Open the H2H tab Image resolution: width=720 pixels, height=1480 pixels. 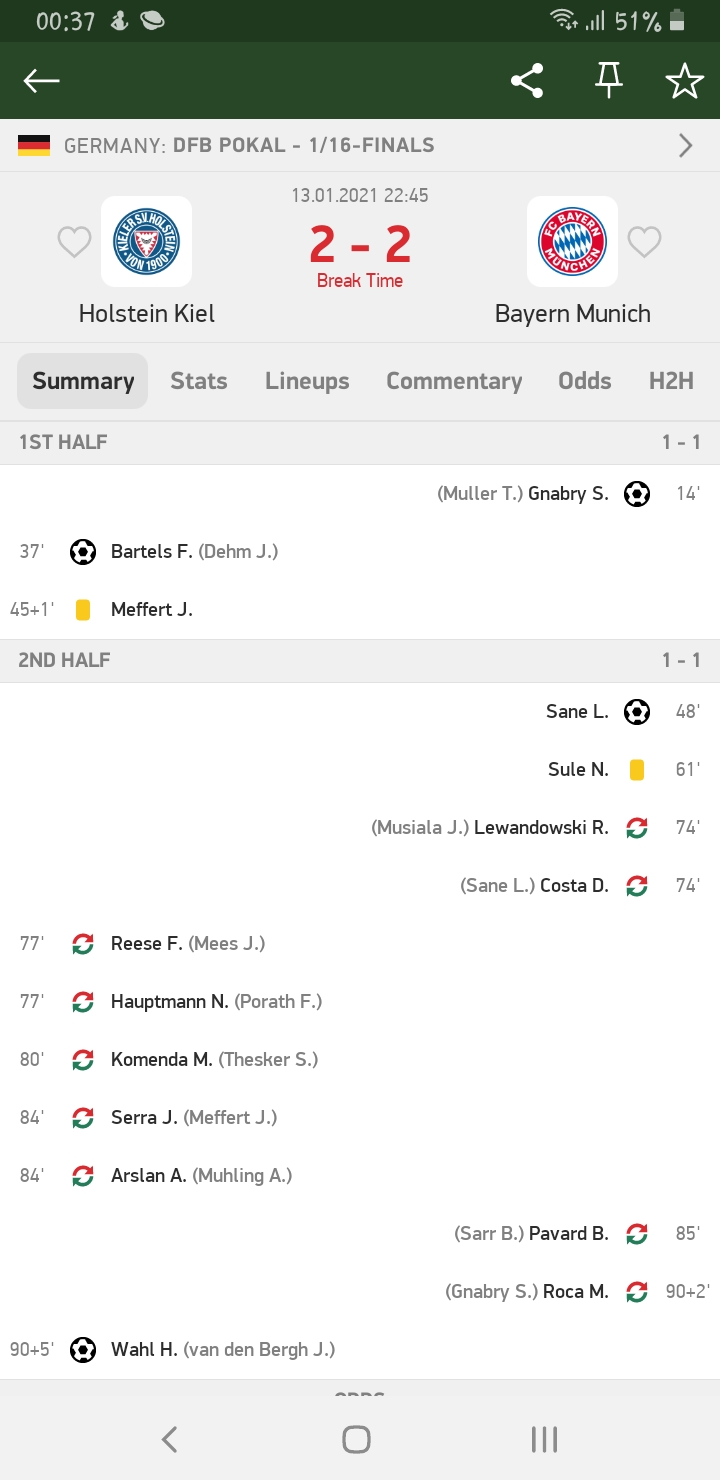click(x=671, y=381)
